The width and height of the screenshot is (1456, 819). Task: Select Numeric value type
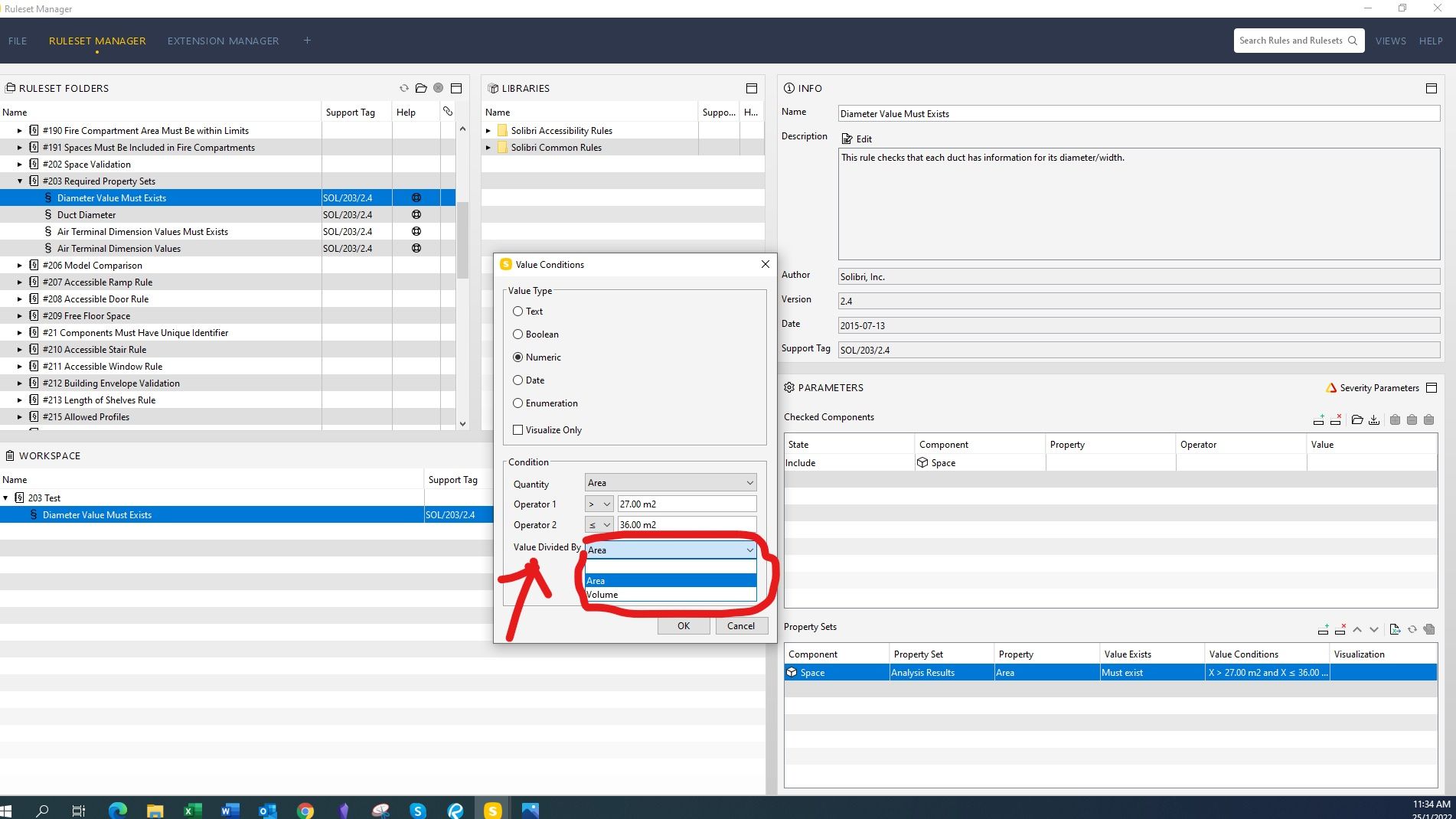click(x=518, y=357)
